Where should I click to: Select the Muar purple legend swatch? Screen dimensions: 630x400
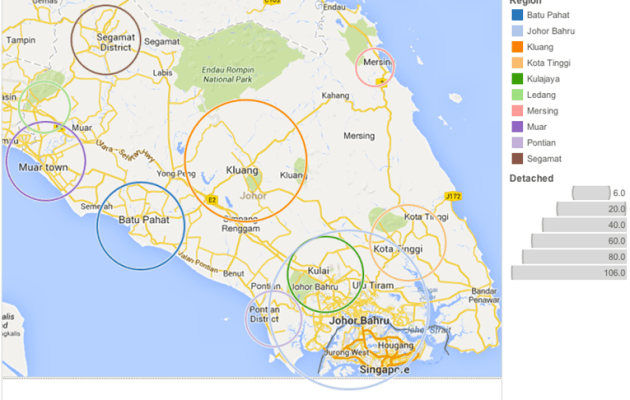[517, 127]
